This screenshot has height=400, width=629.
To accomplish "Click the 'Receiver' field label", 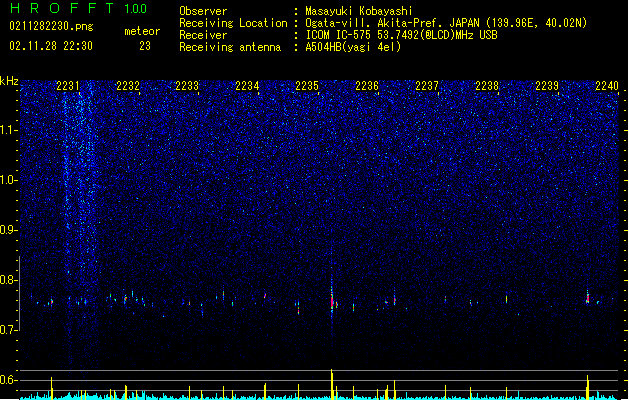I will click(203, 35).
